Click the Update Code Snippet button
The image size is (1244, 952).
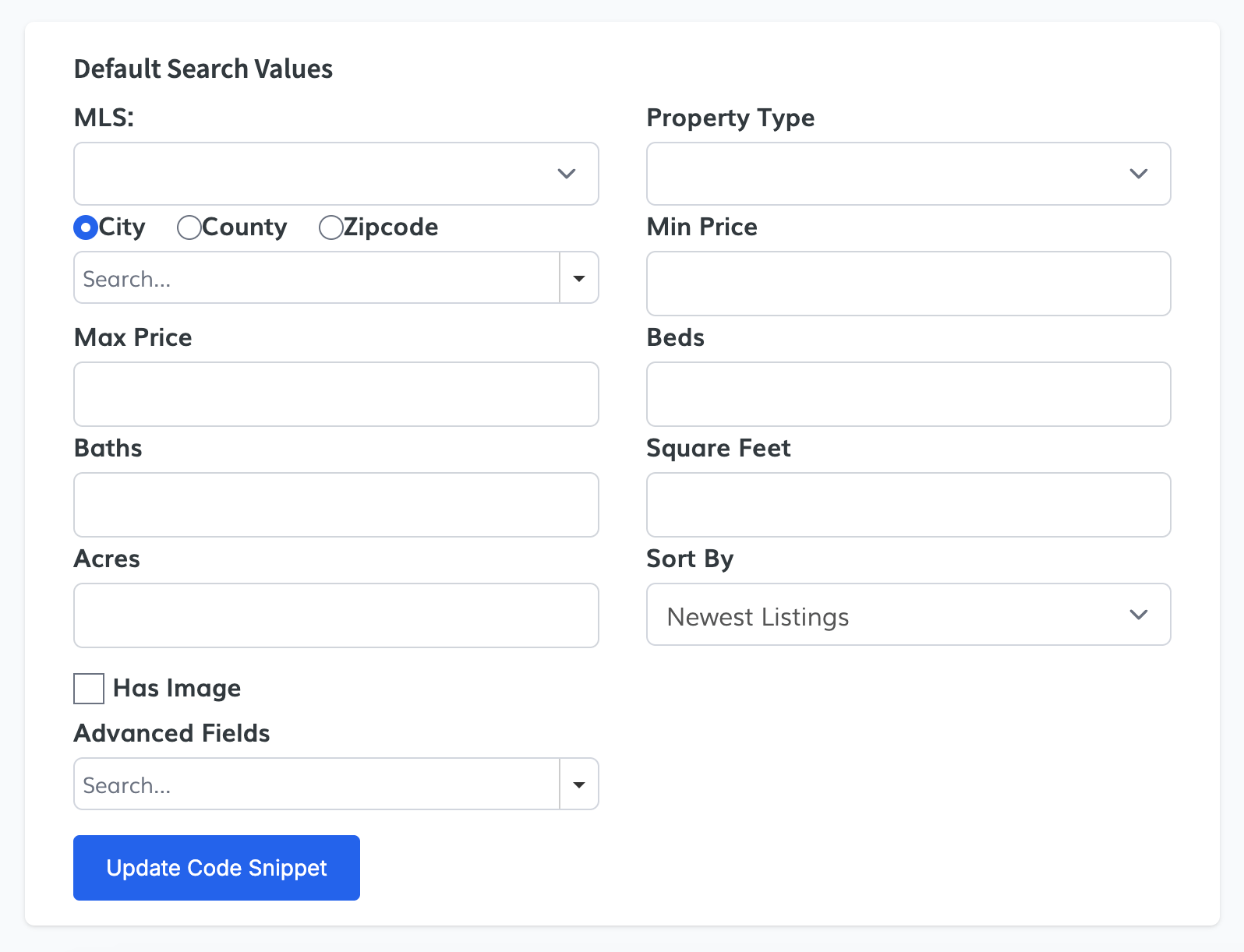[217, 868]
